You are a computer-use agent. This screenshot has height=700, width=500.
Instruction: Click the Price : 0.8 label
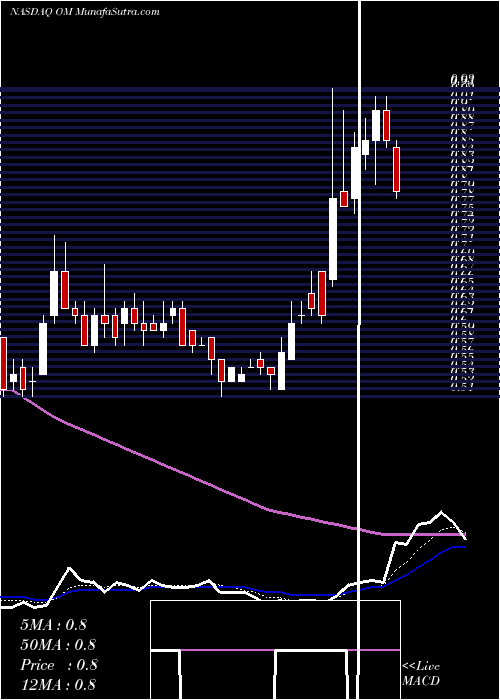[58, 665]
